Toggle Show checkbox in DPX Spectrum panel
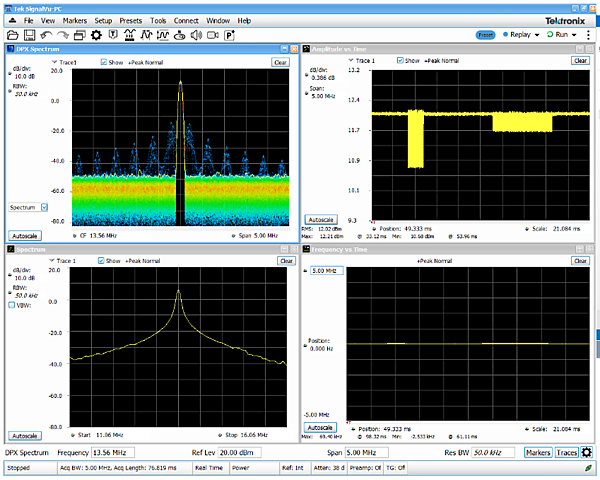 pyautogui.click(x=104, y=62)
